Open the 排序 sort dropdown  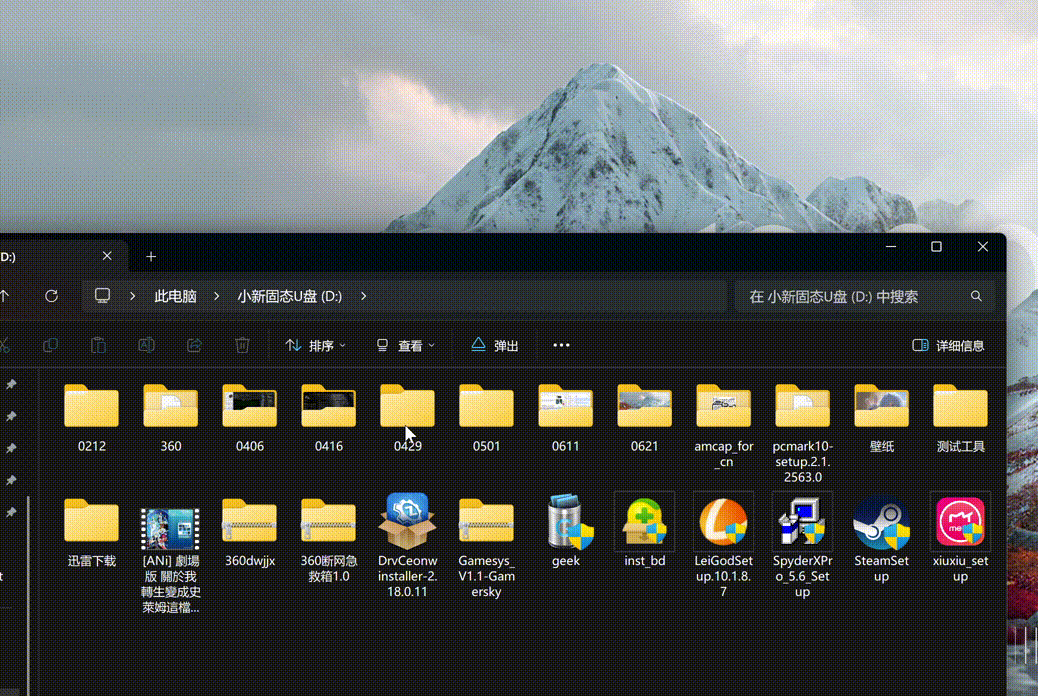315,345
